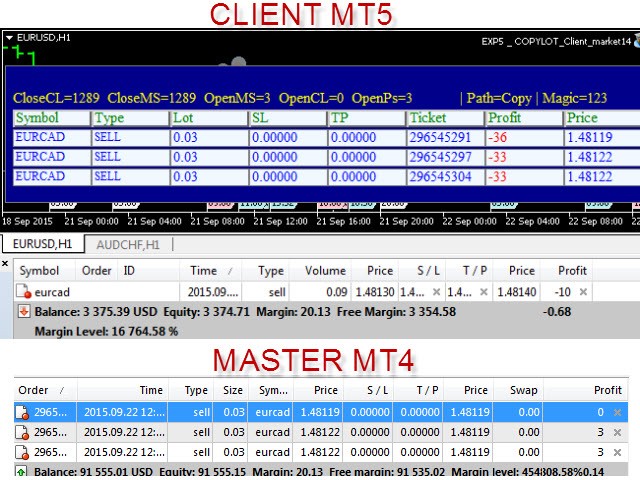The height and width of the screenshot is (480, 640).
Task: Close the MT5 Toolbox panel with X
Action: (x=5, y=264)
